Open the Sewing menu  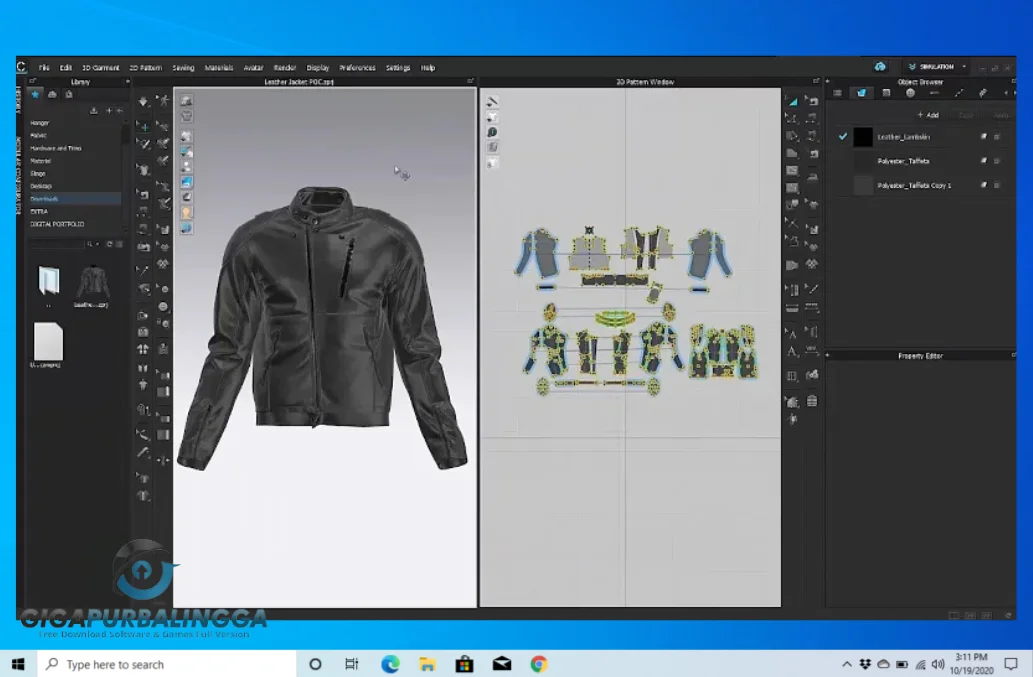(x=183, y=68)
